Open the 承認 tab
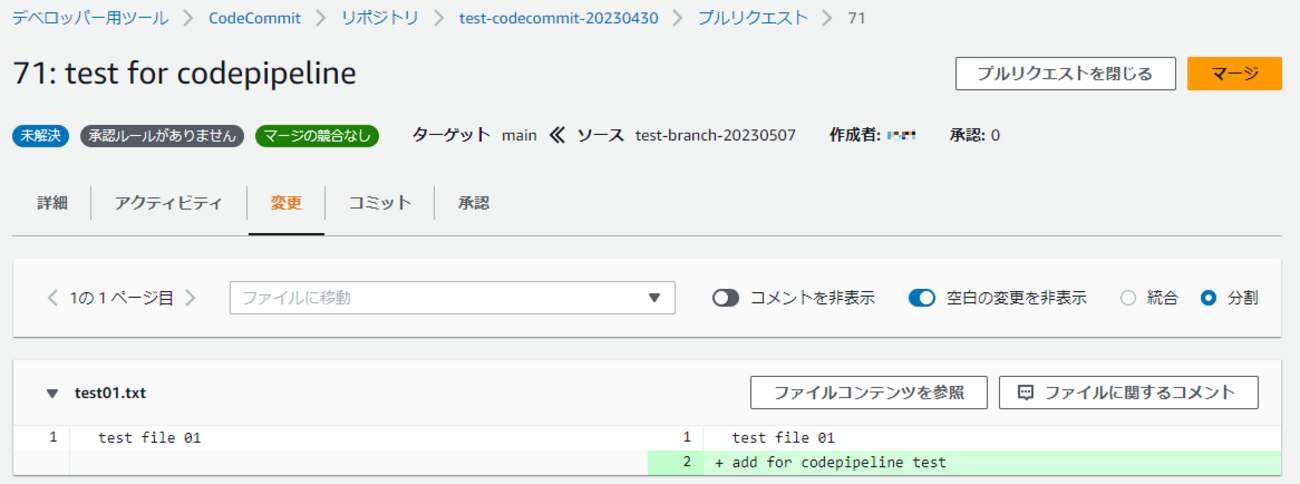Screen dimensions: 1300x484 pos(474,203)
